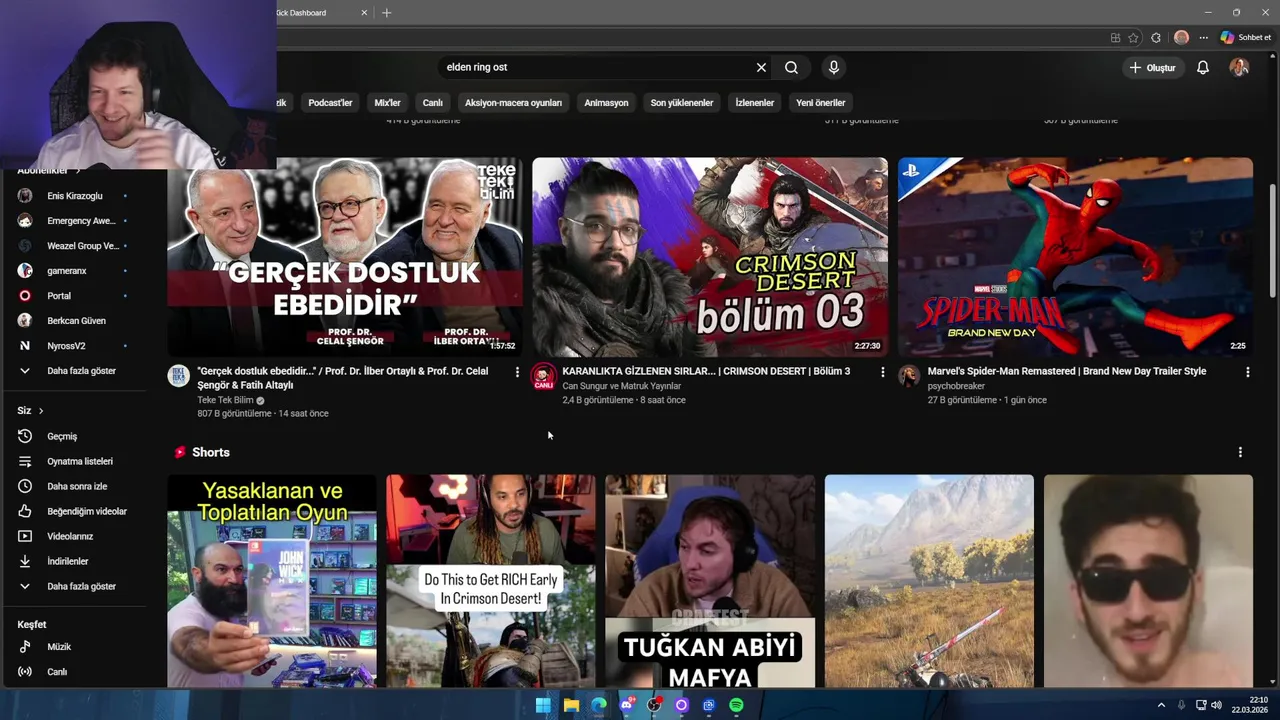Image resolution: width=1280 pixels, height=720 pixels.
Task: Open browser extensions puzzle icon
Action: click(x=1156, y=37)
